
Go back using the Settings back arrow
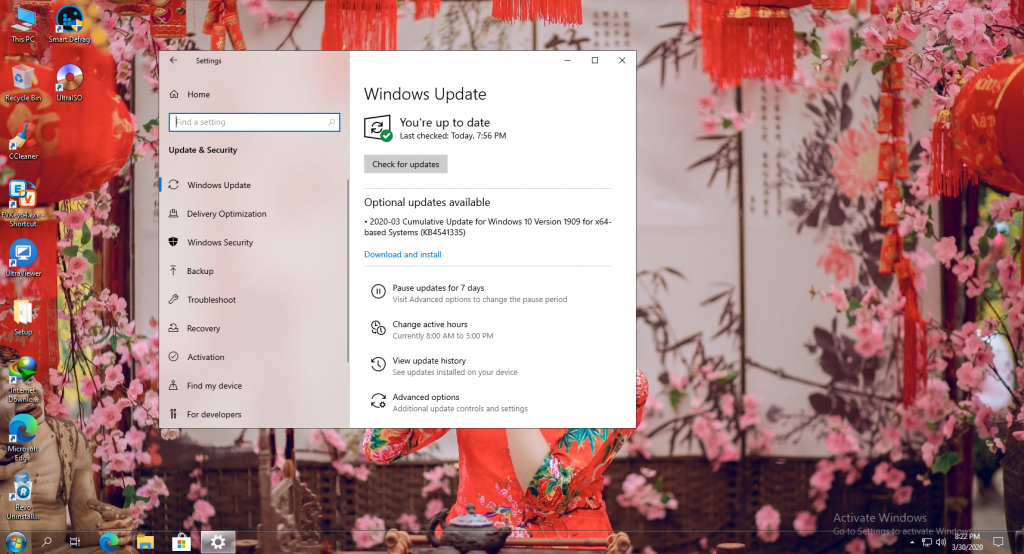click(173, 60)
